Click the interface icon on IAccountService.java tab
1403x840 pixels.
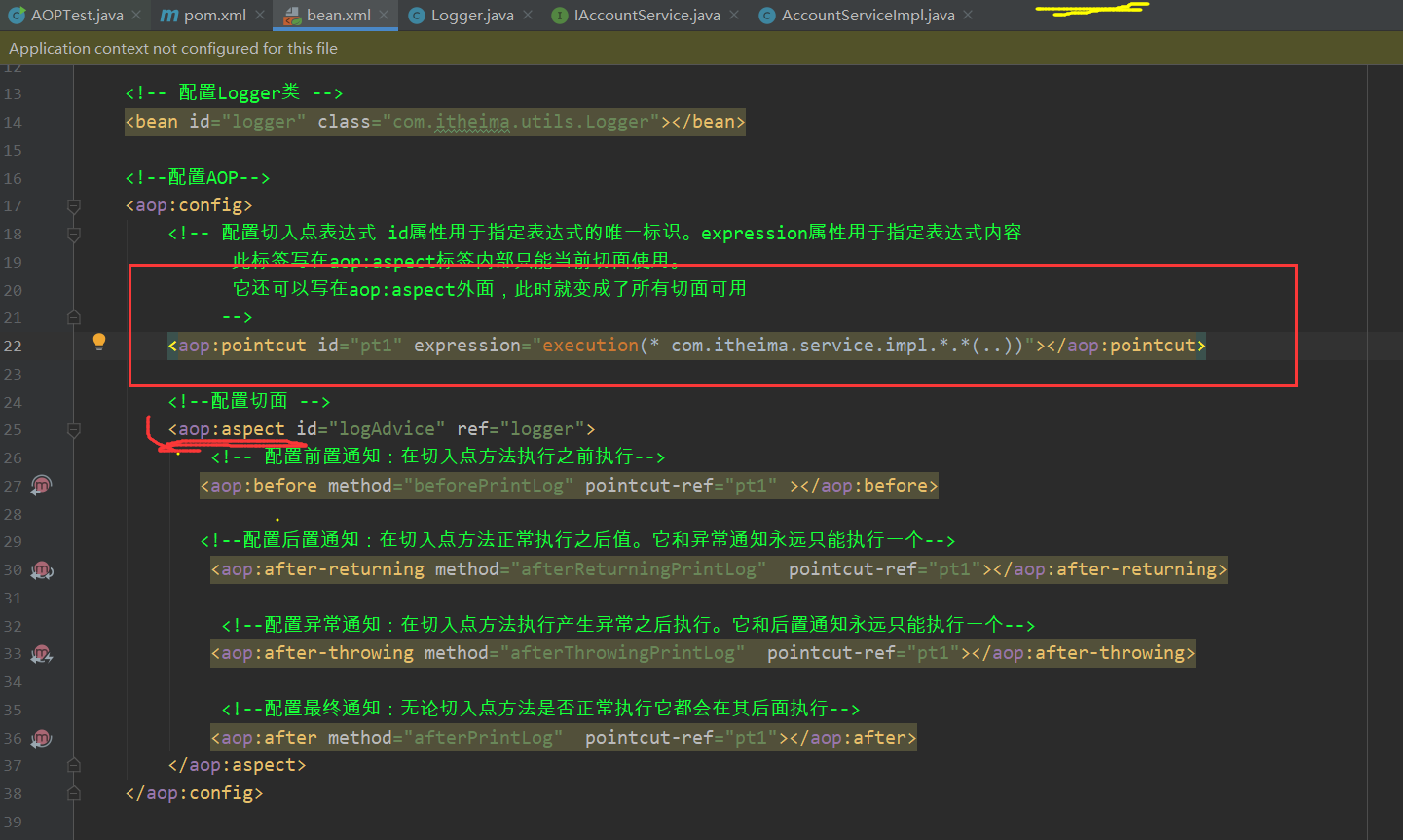(560, 16)
